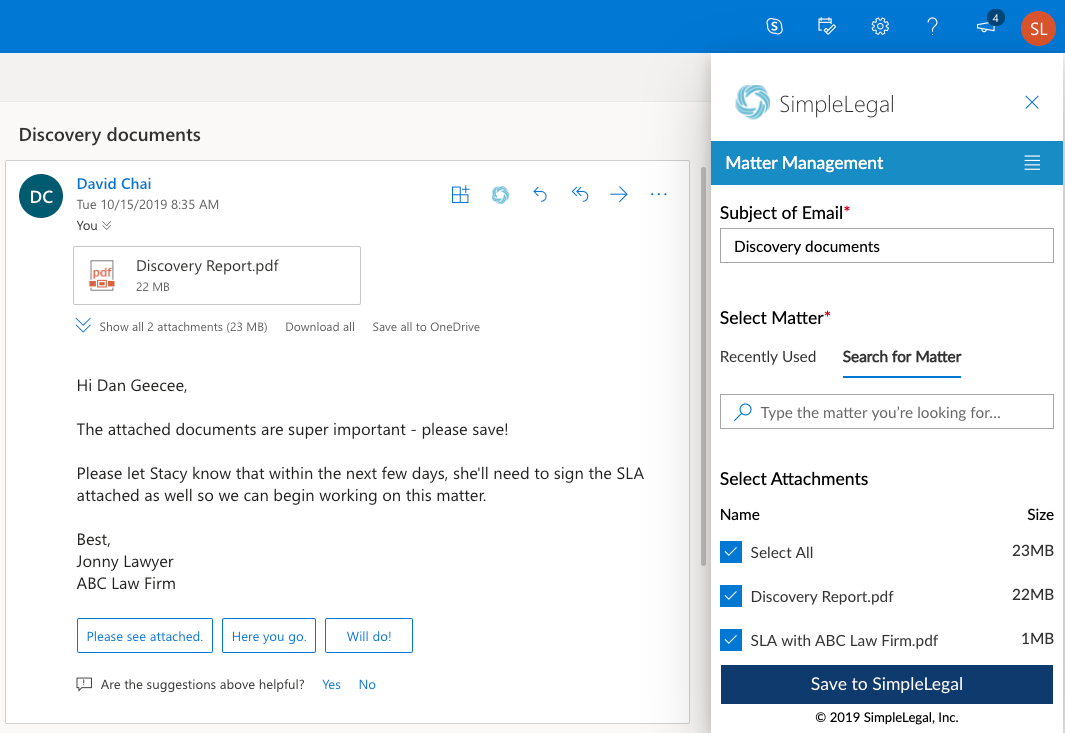Click the Matter Management header title
The width and height of the screenshot is (1065, 733).
[804, 163]
